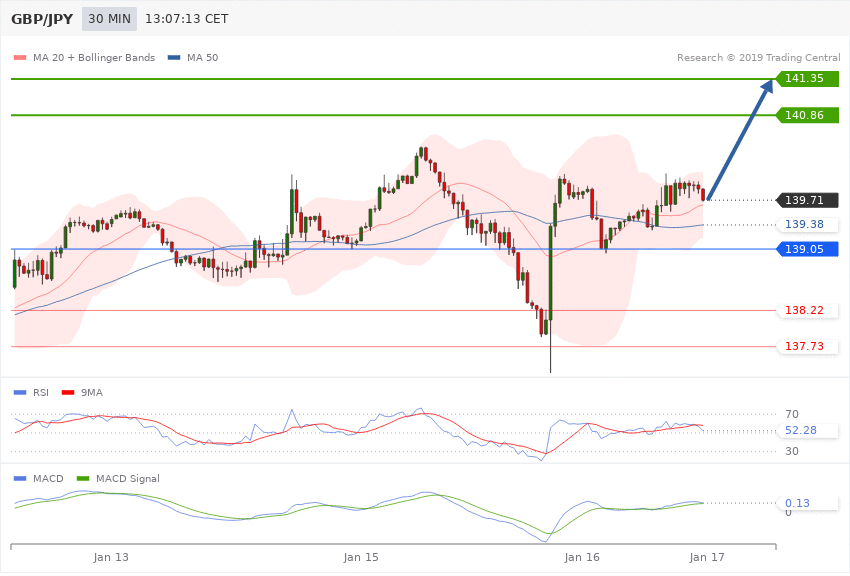This screenshot has width=850, height=576.
Task: Click the 139.05 blue pivot label
Action: pos(807,249)
